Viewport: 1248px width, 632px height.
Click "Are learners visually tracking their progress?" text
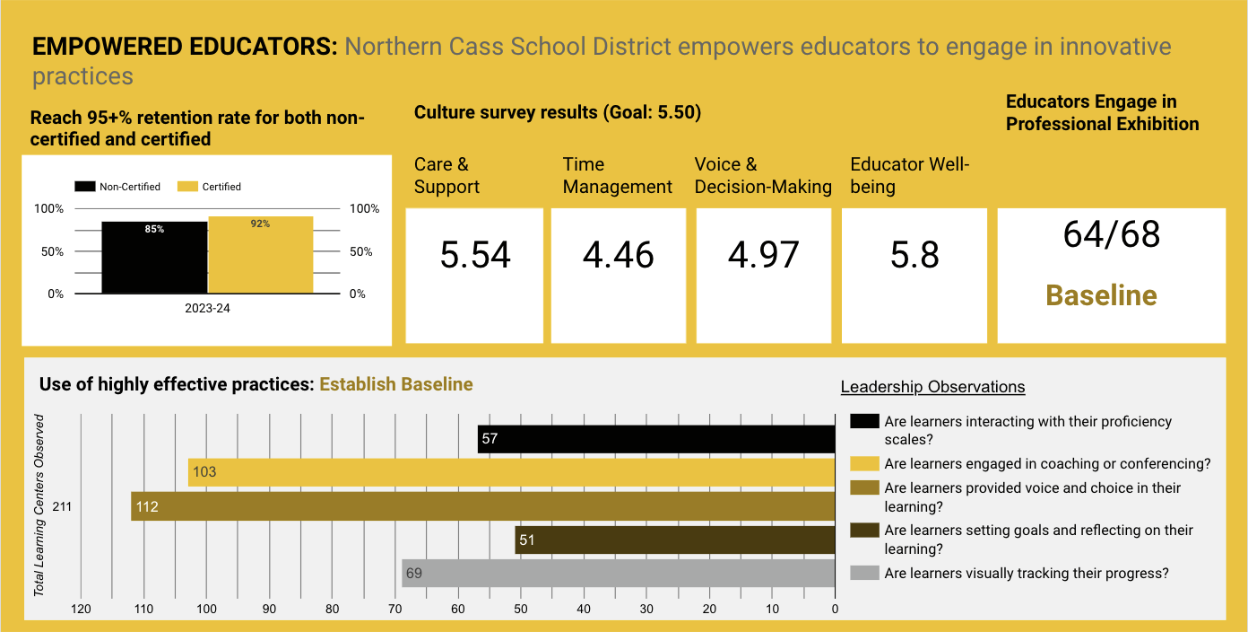click(x=1026, y=573)
